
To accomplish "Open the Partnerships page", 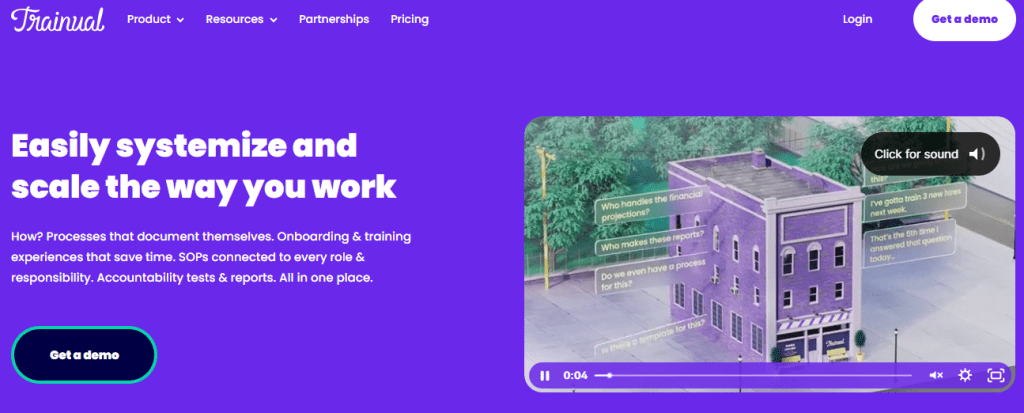I will click(334, 20).
